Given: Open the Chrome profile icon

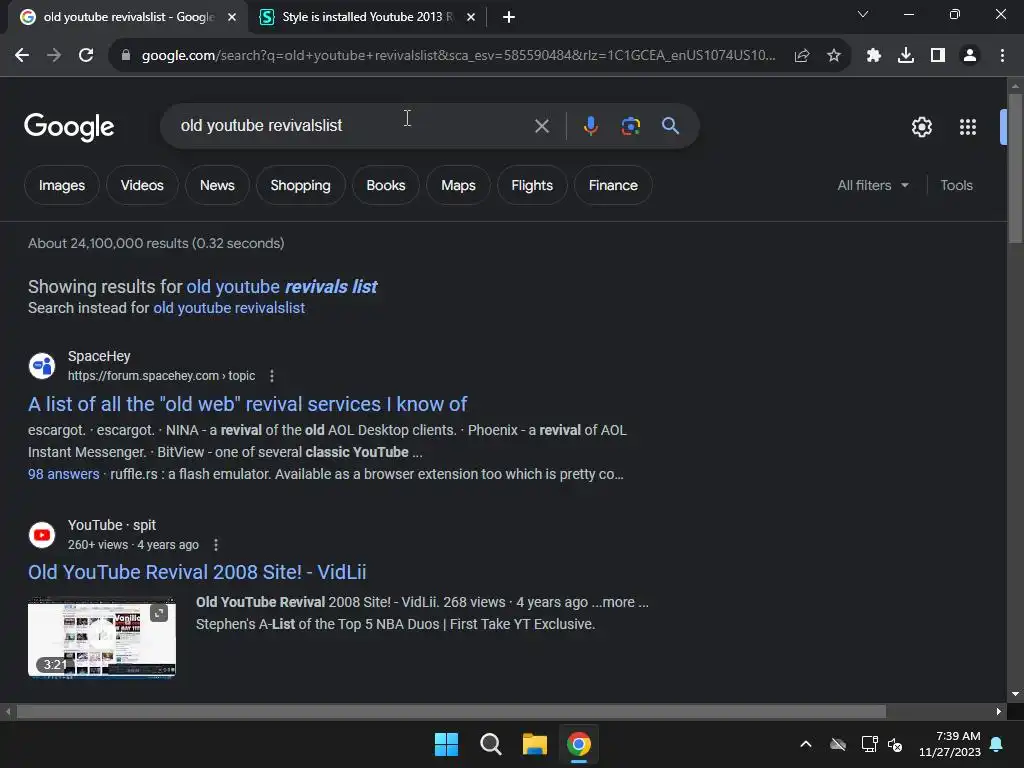Looking at the screenshot, I should click(x=970, y=56).
